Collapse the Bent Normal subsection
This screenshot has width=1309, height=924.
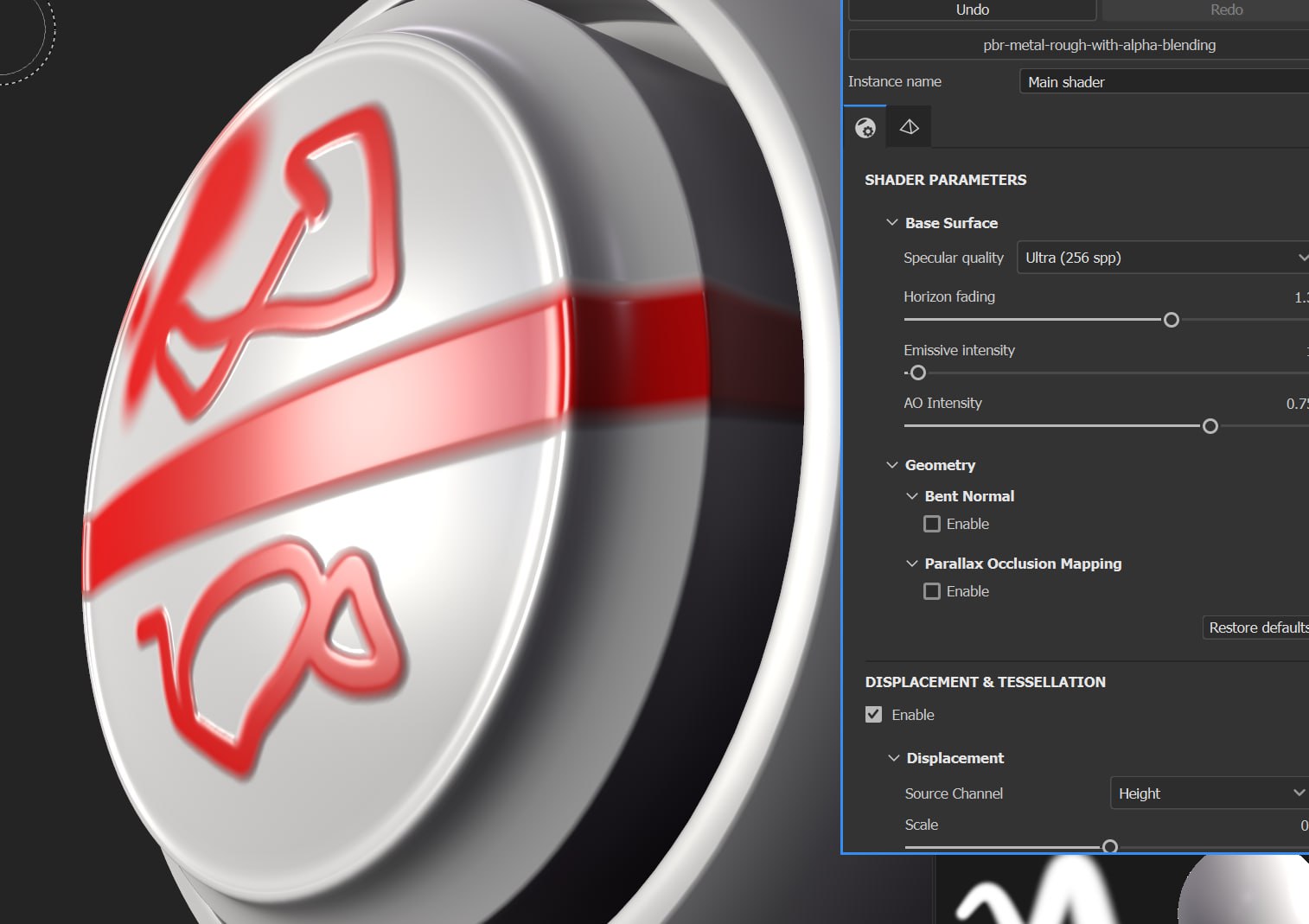[x=911, y=495]
